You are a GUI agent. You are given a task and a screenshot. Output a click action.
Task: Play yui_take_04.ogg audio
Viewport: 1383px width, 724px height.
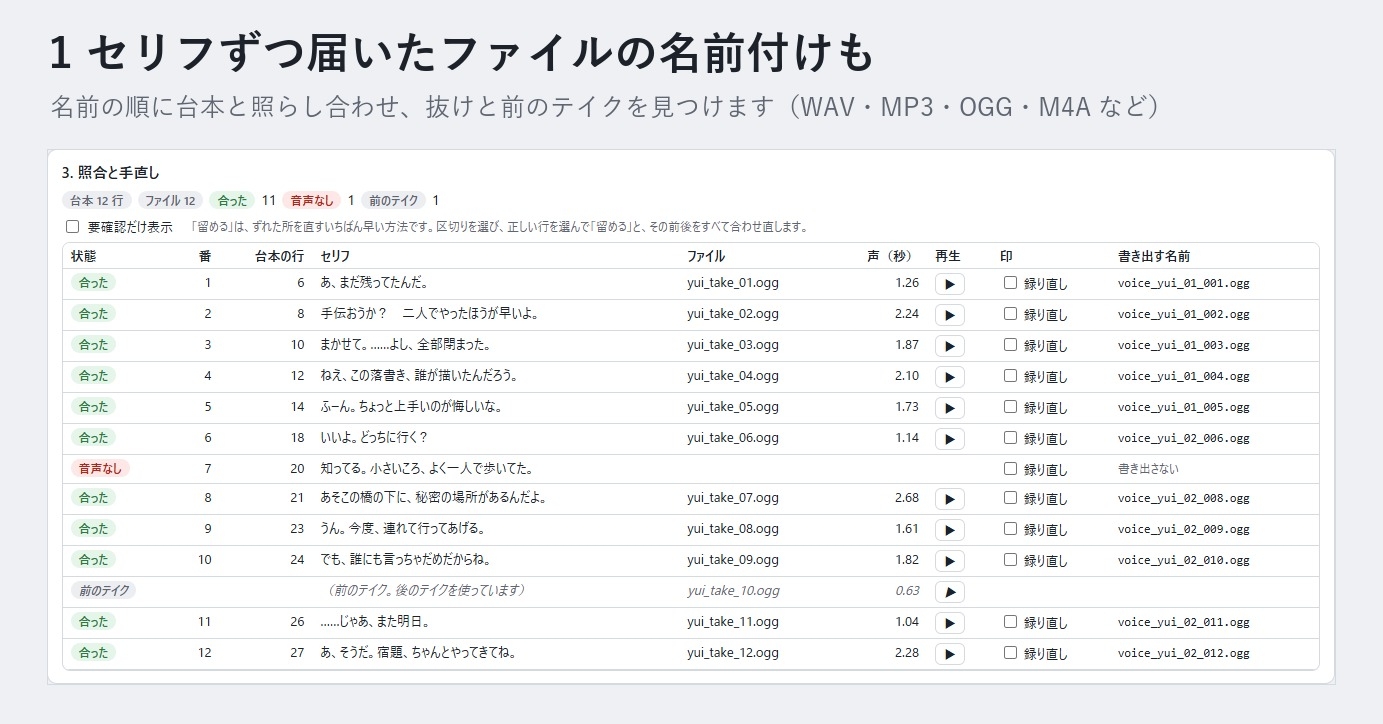(949, 377)
